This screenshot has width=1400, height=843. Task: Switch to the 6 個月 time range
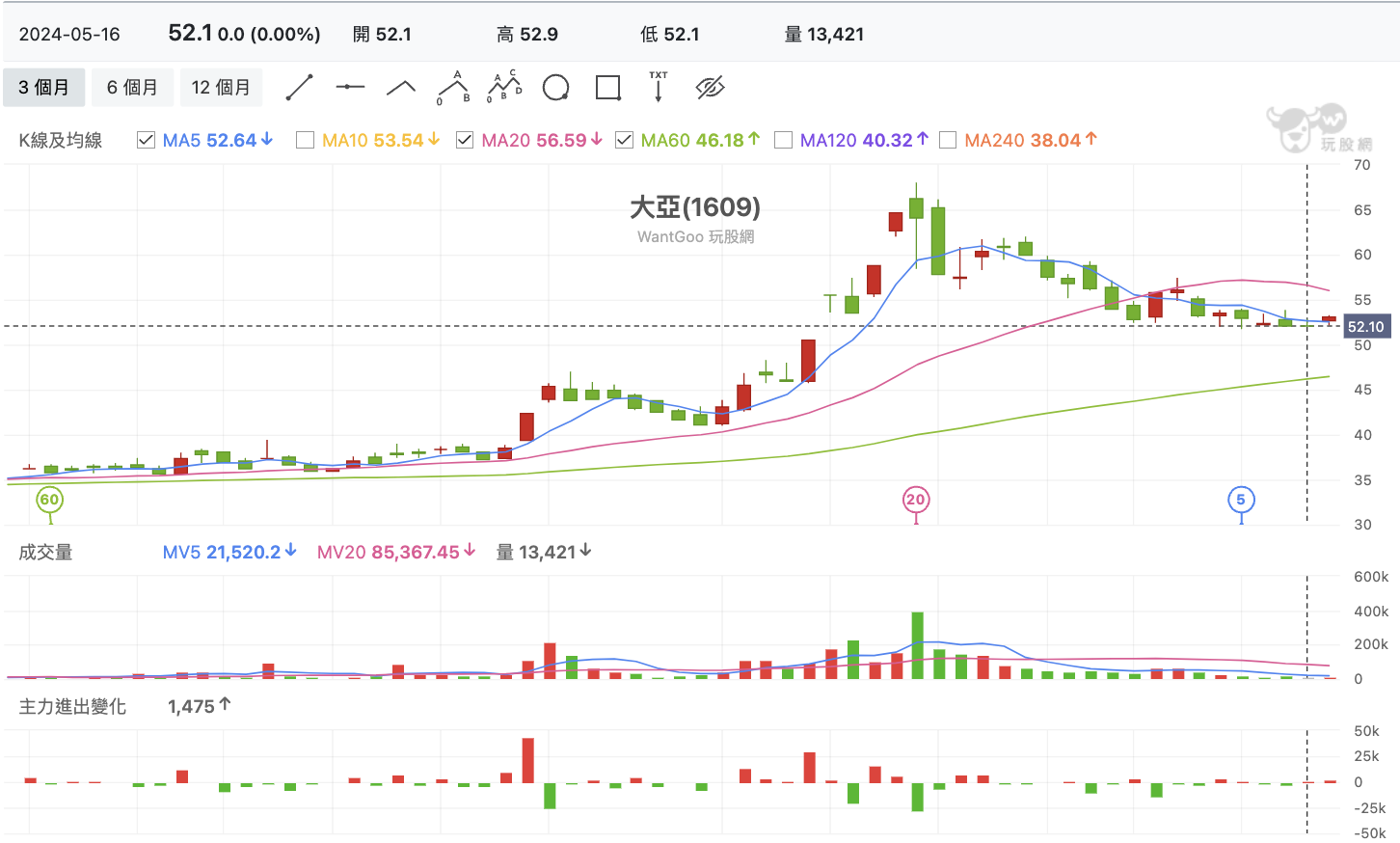pos(132,88)
